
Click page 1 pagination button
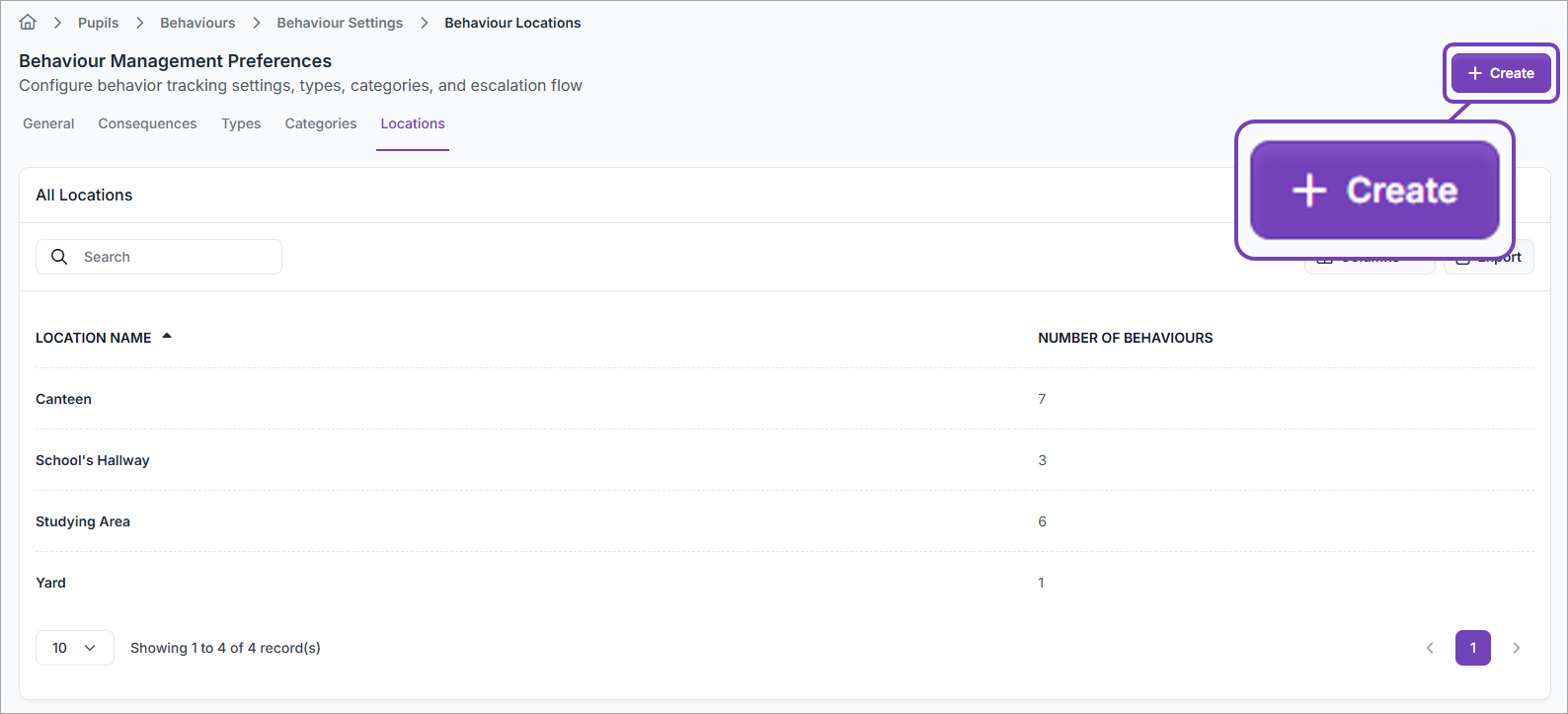[x=1472, y=648]
